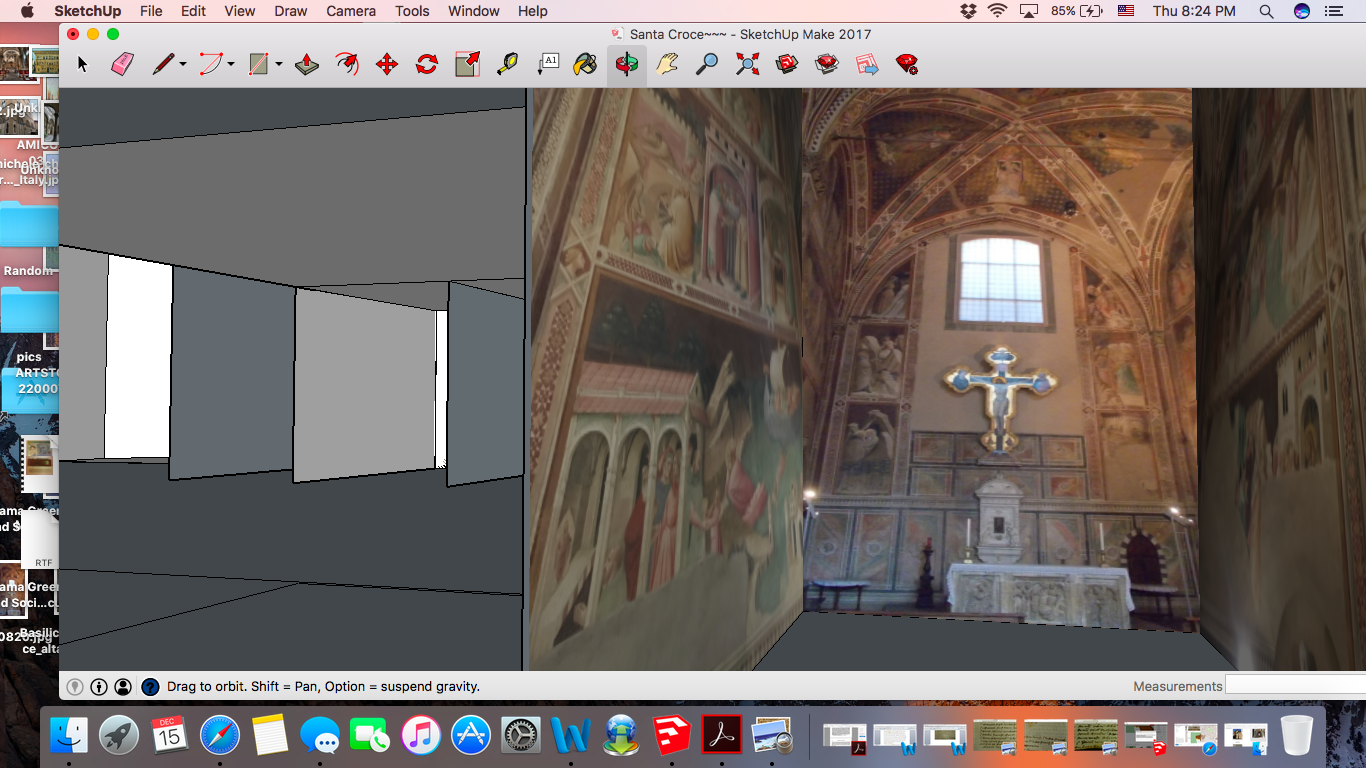
Task: Open the Trash in the Dock
Action: click(x=1297, y=736)
